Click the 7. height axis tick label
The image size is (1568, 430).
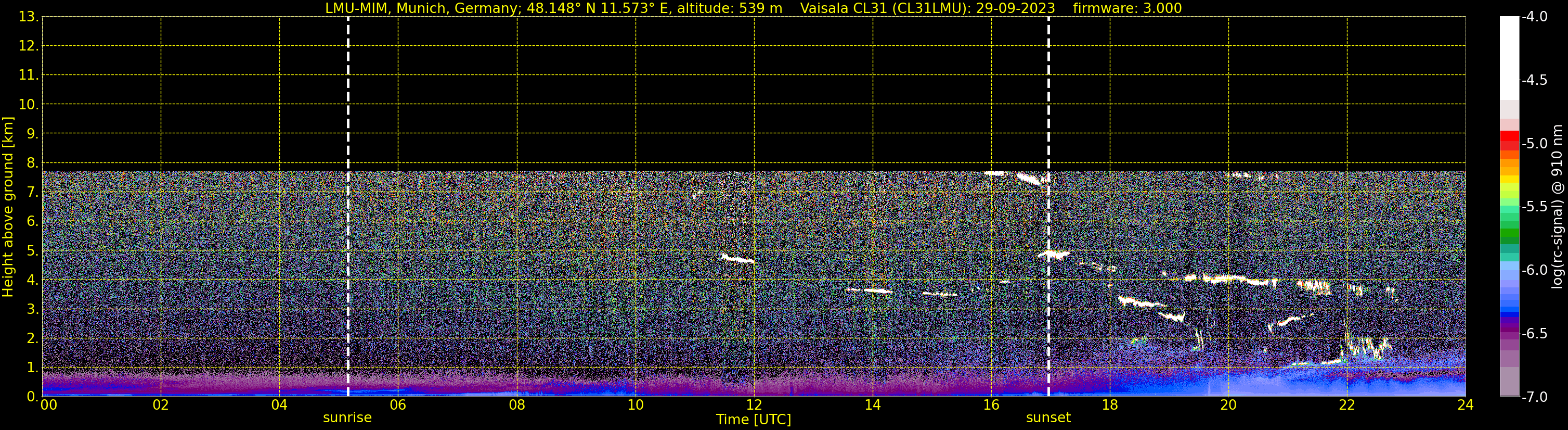tap(32, 192)
